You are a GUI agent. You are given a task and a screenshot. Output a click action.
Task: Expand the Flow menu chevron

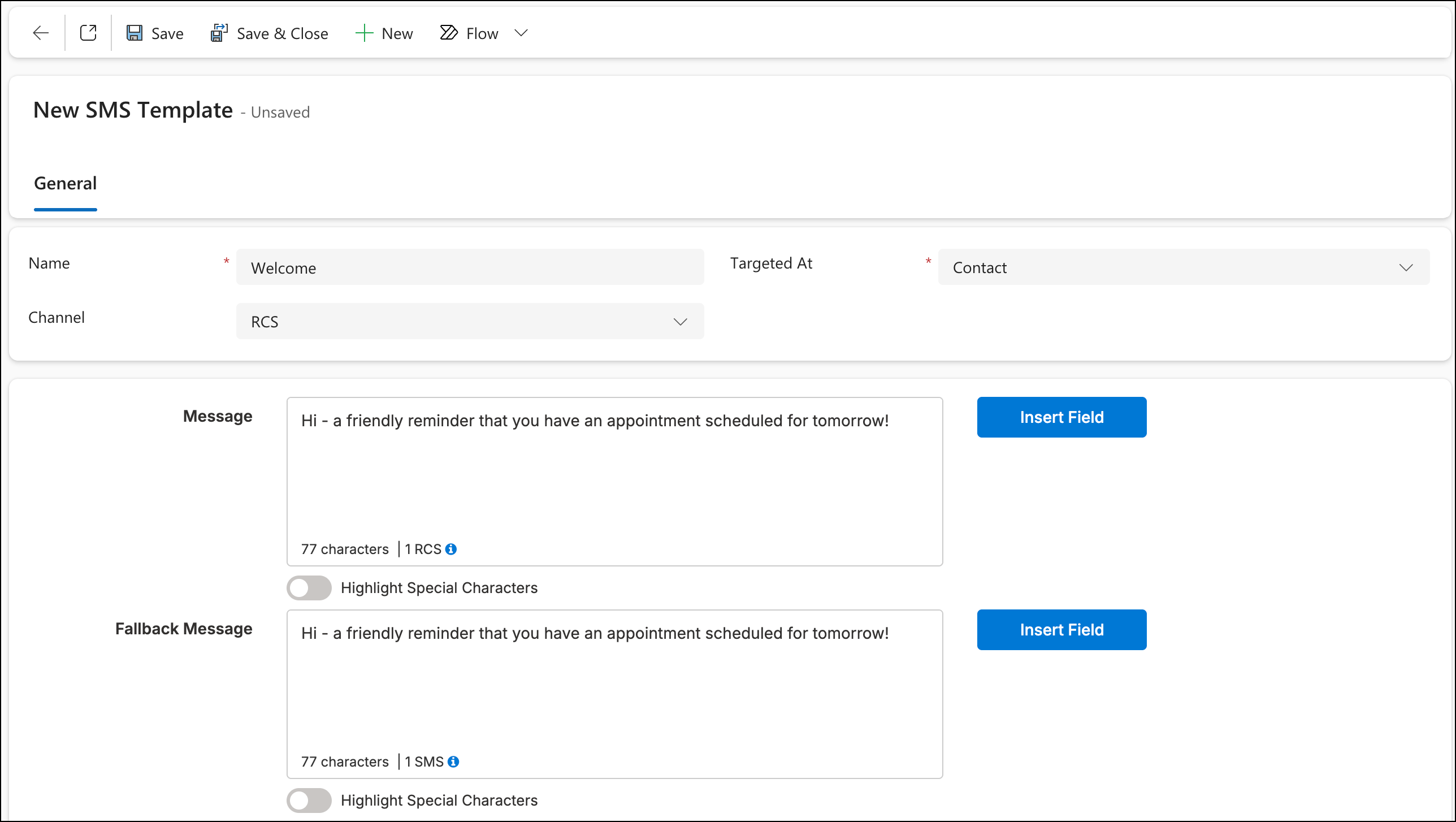tap(521, 33)
